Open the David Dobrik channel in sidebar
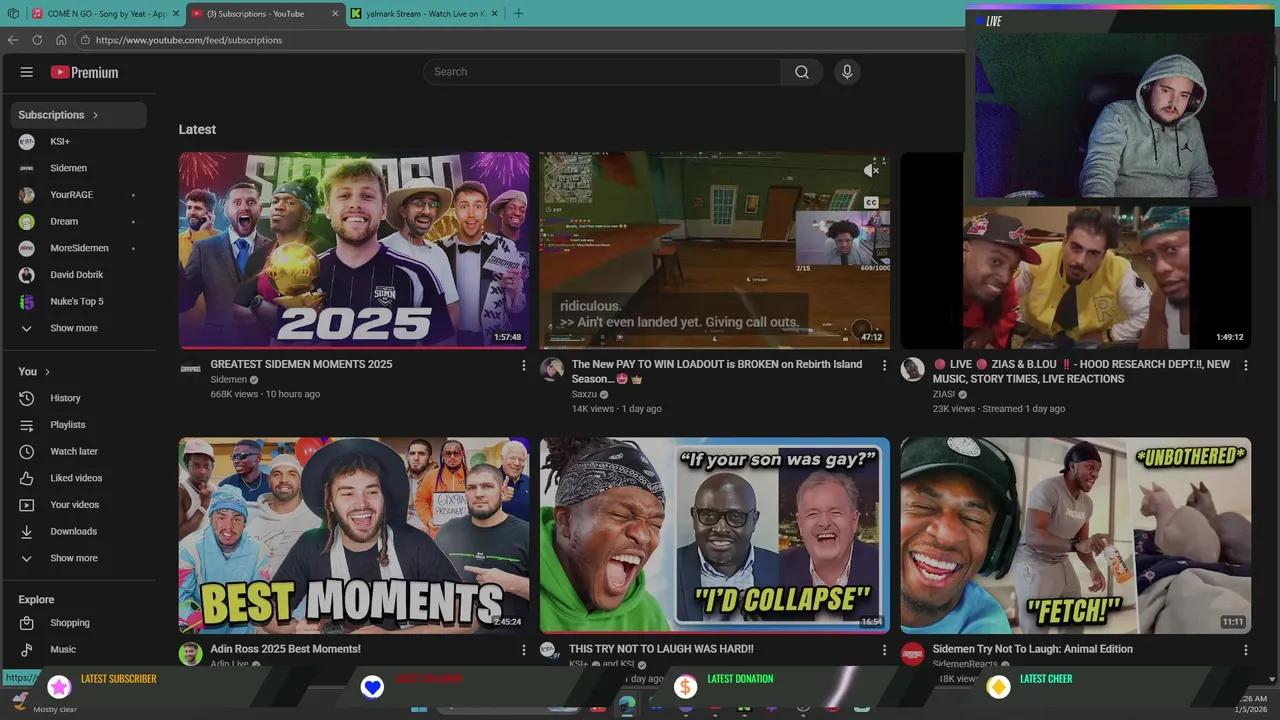Viewport: 1280px width, 720px height. click(79, 274)
